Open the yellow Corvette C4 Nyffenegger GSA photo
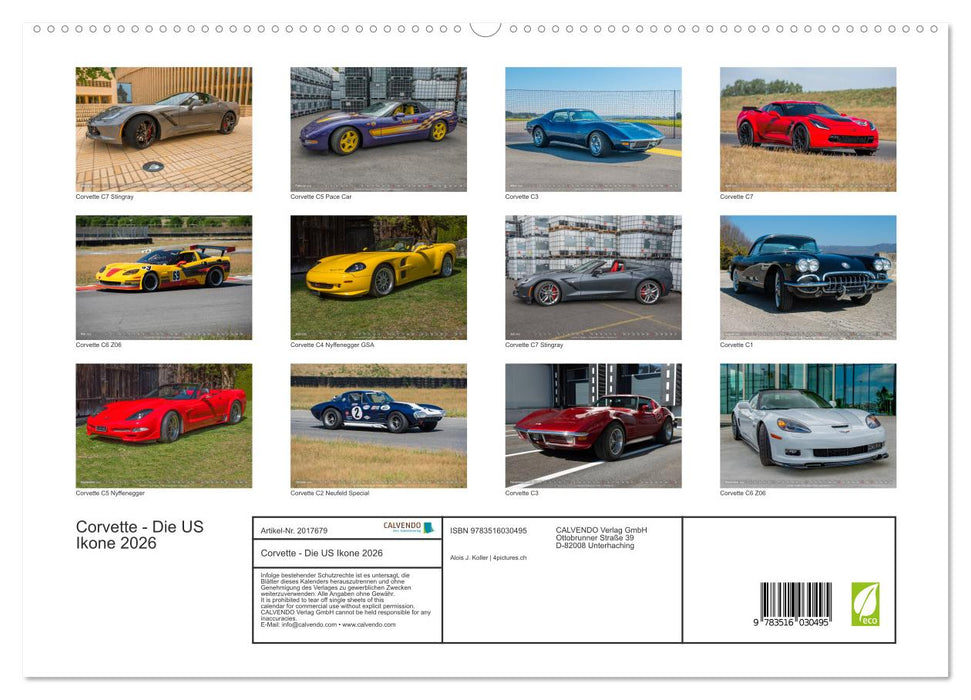971x700 pixels. tap(379, 276)
